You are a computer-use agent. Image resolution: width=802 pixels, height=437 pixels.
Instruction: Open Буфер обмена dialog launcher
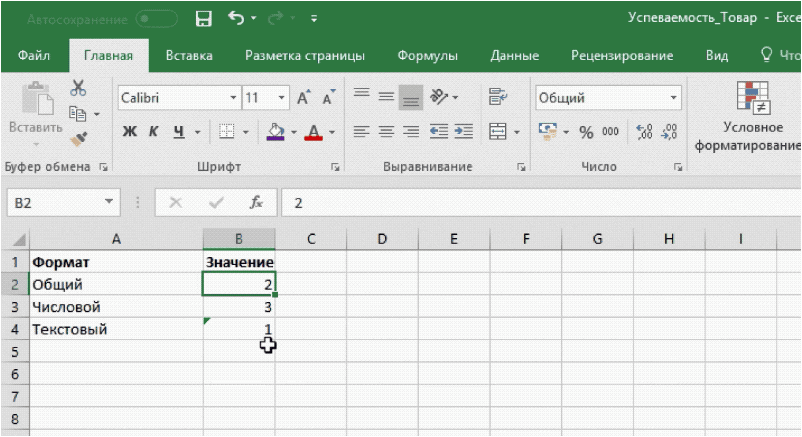click(x=103, y=167)
